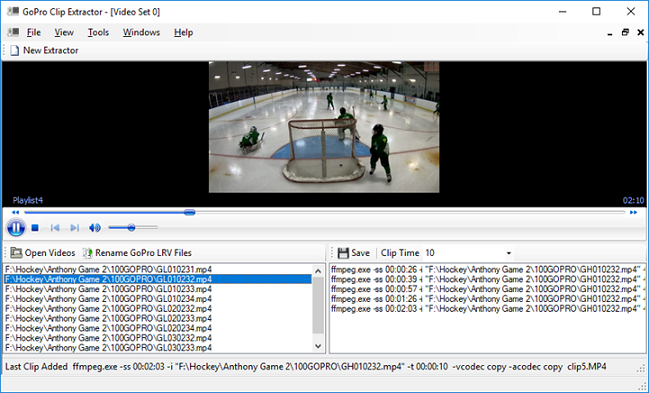The height and width of the screenshot is (393, 649).
Task: Select GL010231.mp4 in file list
Action: pyautogui.click(x=158, y=269)
